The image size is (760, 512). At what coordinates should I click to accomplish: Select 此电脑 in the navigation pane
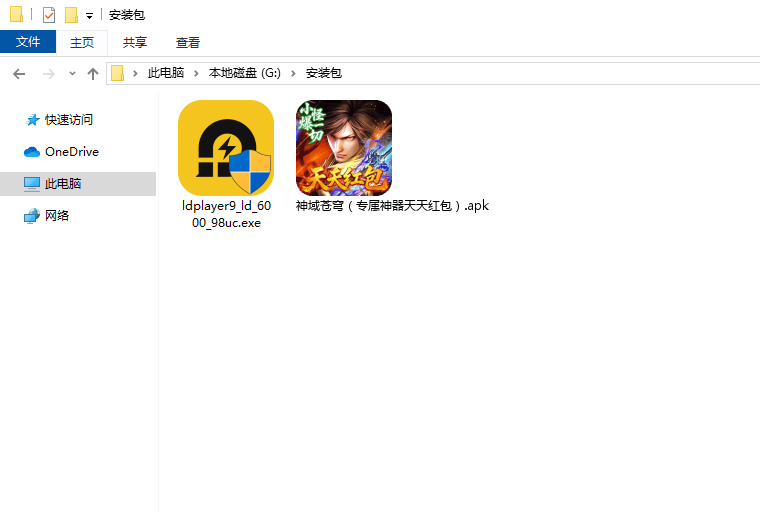click(x=63, y=184)
